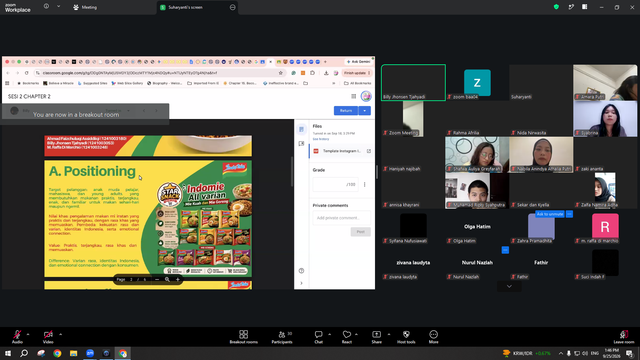The image size is (640, 360).
Task: Bookmark the page with the star icon
Action: [x=280, y=73]
